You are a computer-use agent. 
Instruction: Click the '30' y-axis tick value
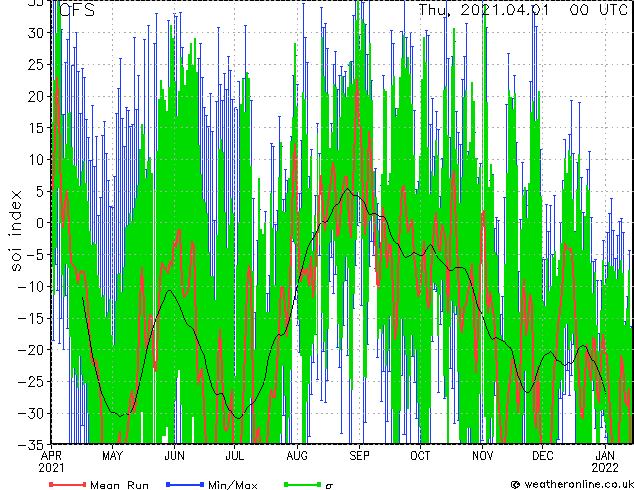coord(35,33)
